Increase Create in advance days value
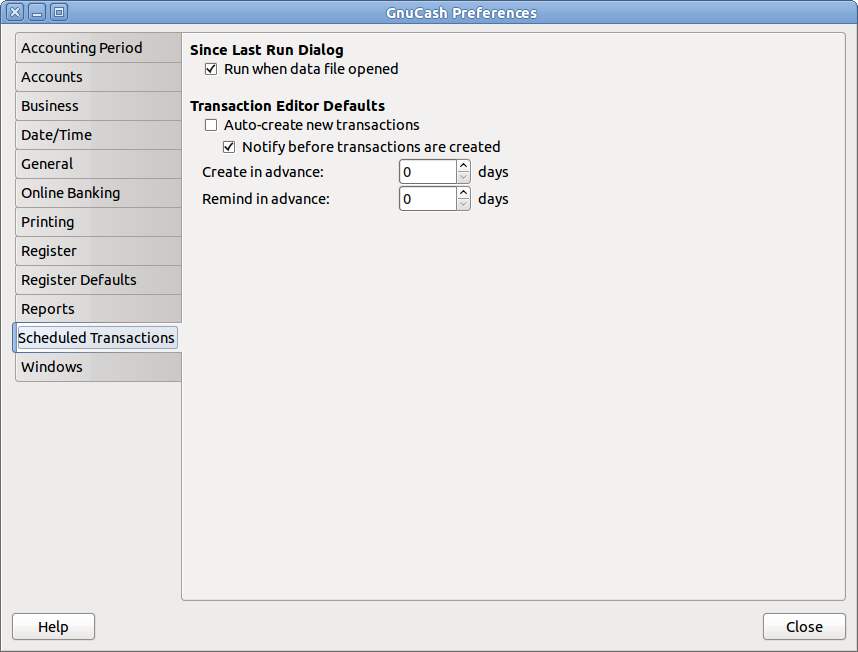858x652 pixels. pos(463,166)
